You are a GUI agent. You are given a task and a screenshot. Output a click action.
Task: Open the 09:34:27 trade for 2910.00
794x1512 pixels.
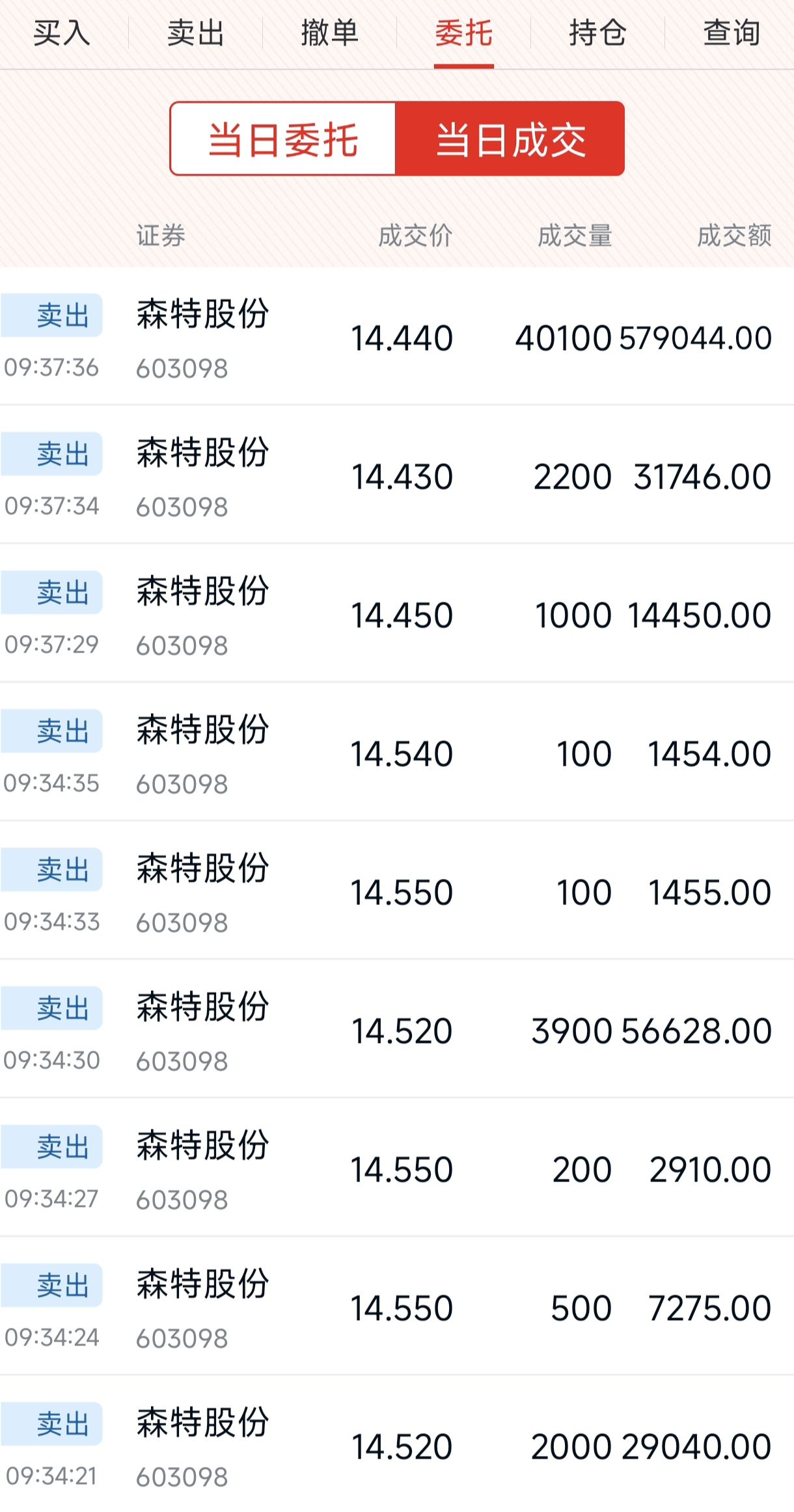click(397, 1169)
